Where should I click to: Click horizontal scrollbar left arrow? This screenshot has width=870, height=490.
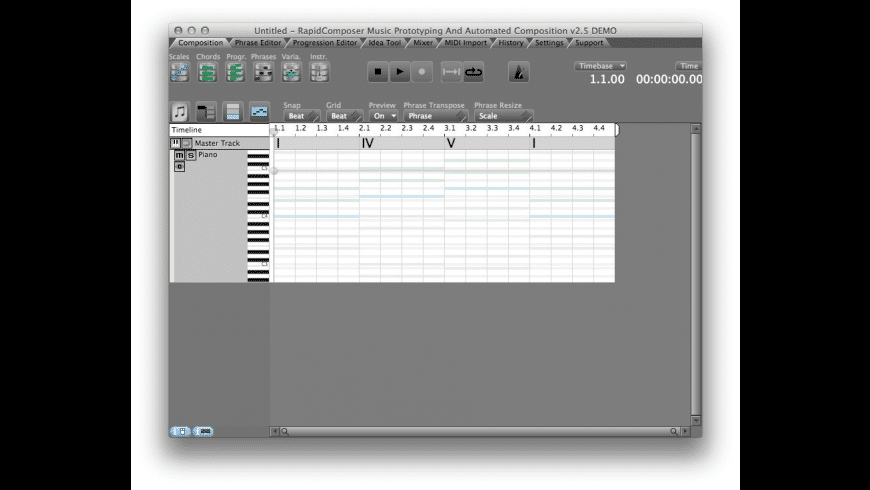click(x=275, y=431)
